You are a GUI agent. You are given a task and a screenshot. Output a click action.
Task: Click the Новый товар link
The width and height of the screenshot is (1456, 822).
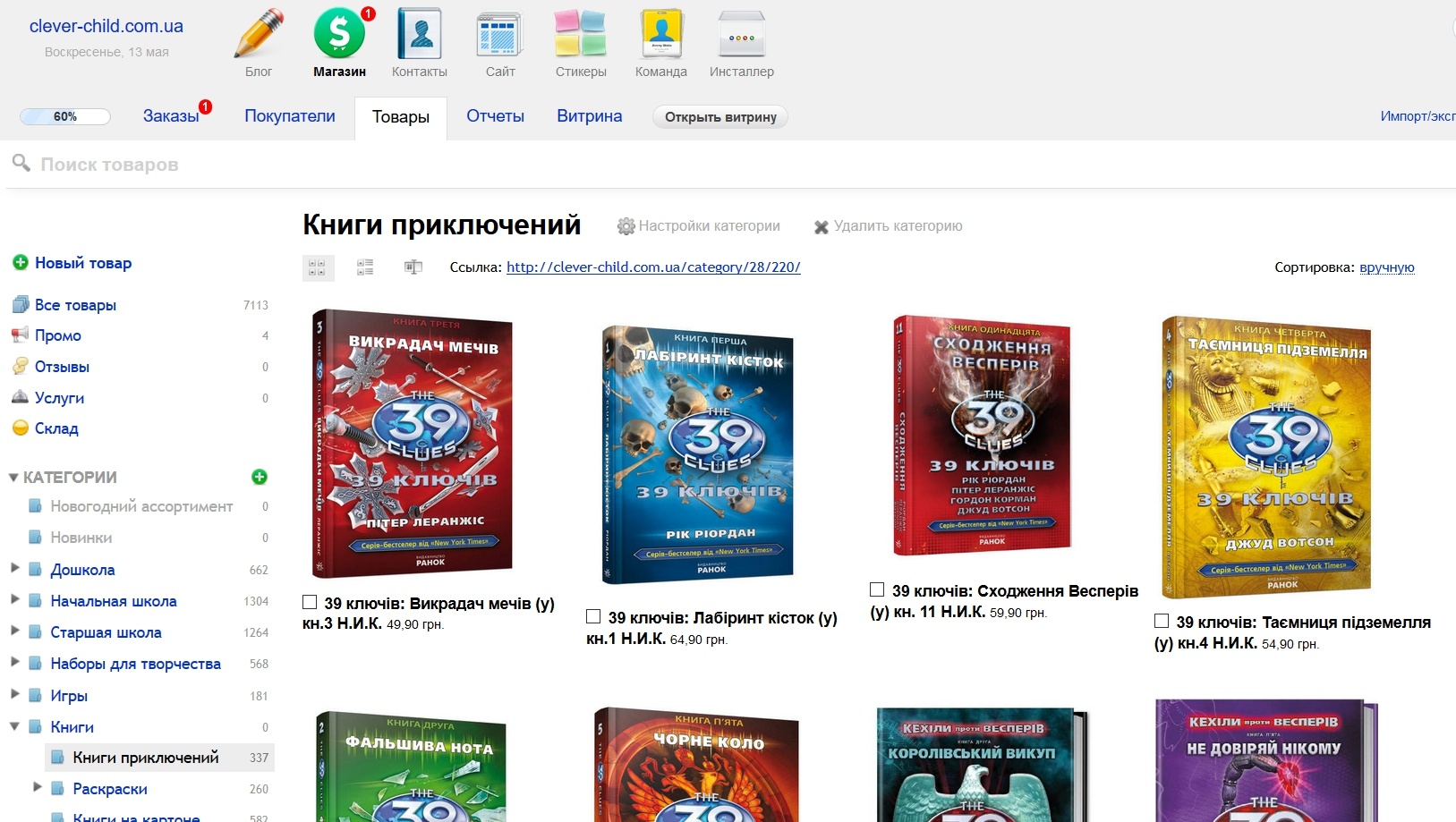83,263
